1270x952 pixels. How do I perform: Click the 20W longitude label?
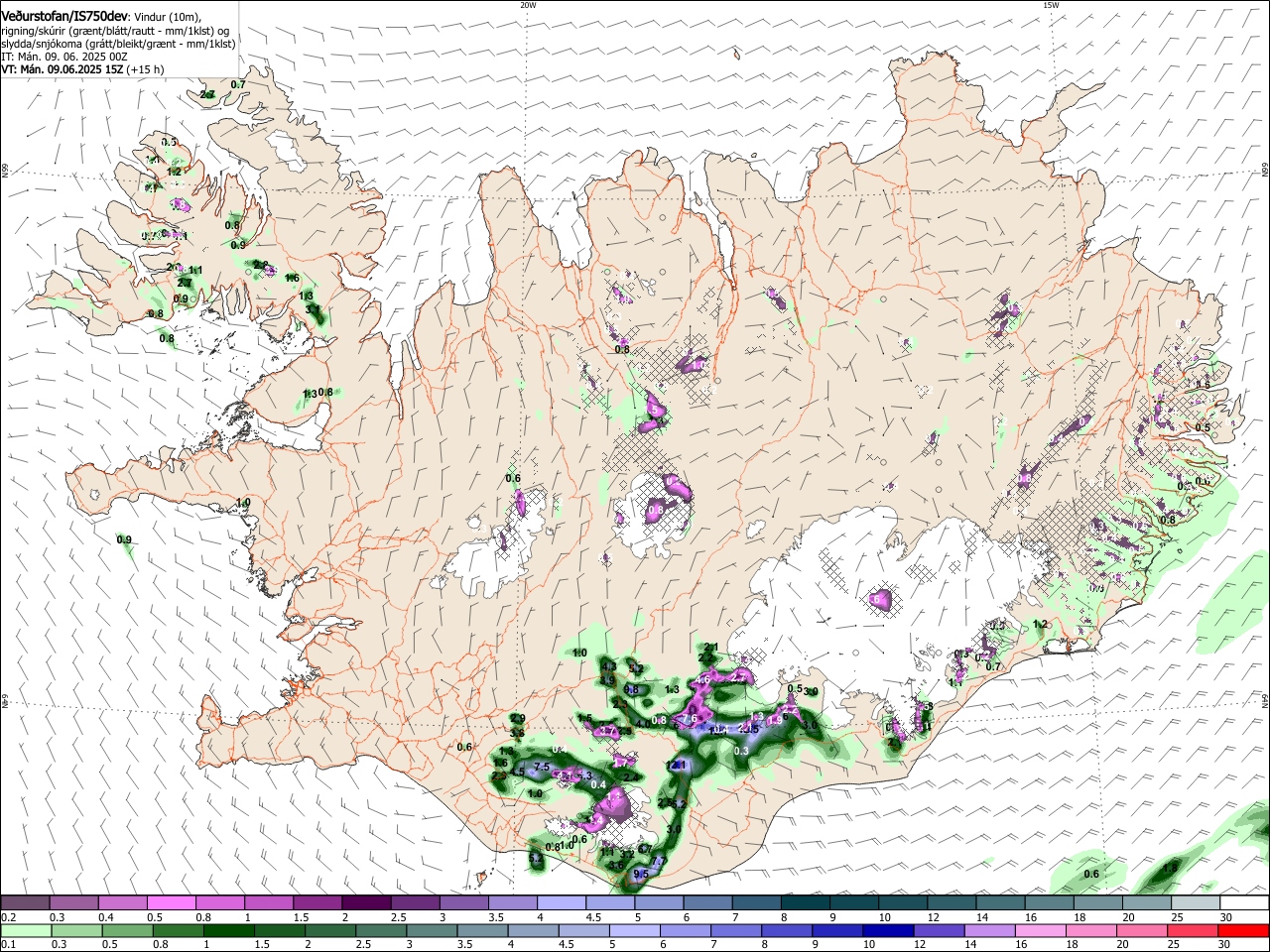[x=529, y=5]
